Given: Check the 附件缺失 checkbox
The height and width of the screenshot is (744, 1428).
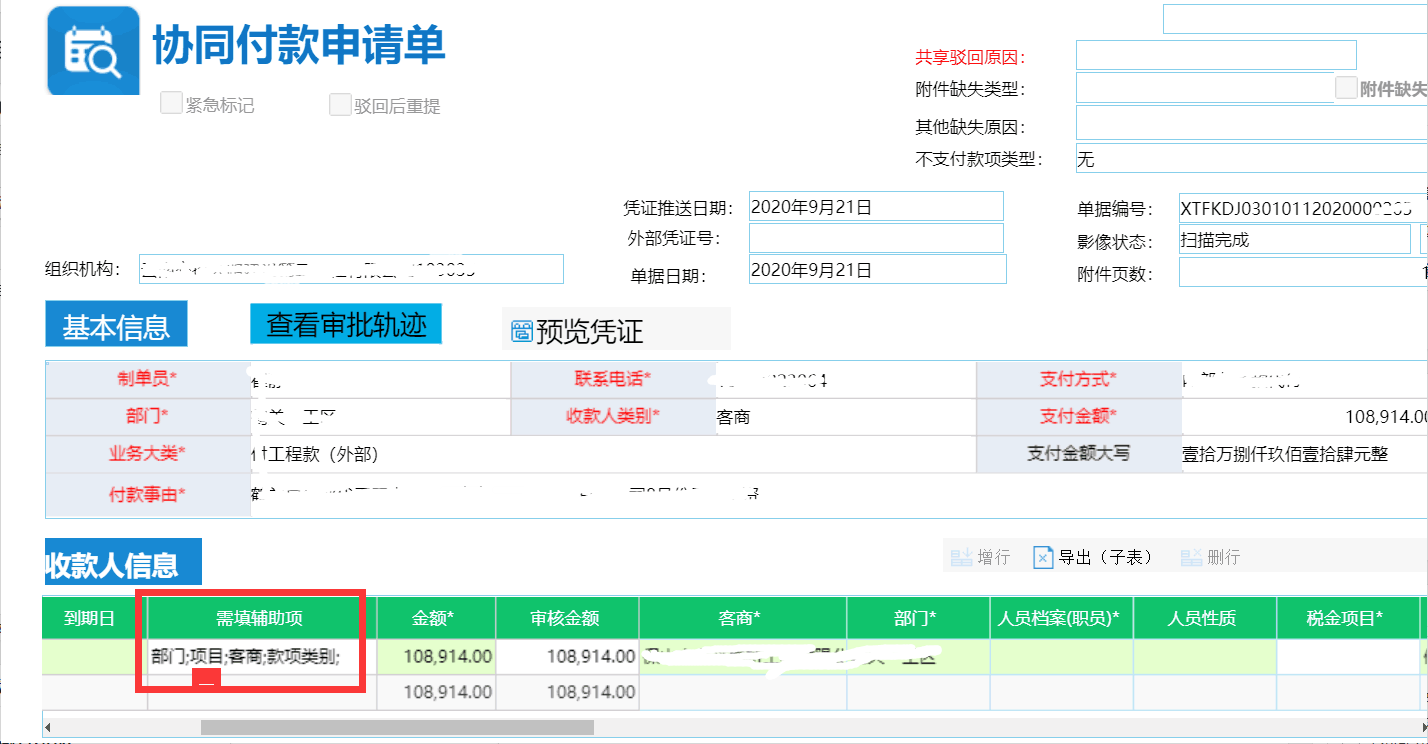Looking at the screenshot, I should point(1346,88).
